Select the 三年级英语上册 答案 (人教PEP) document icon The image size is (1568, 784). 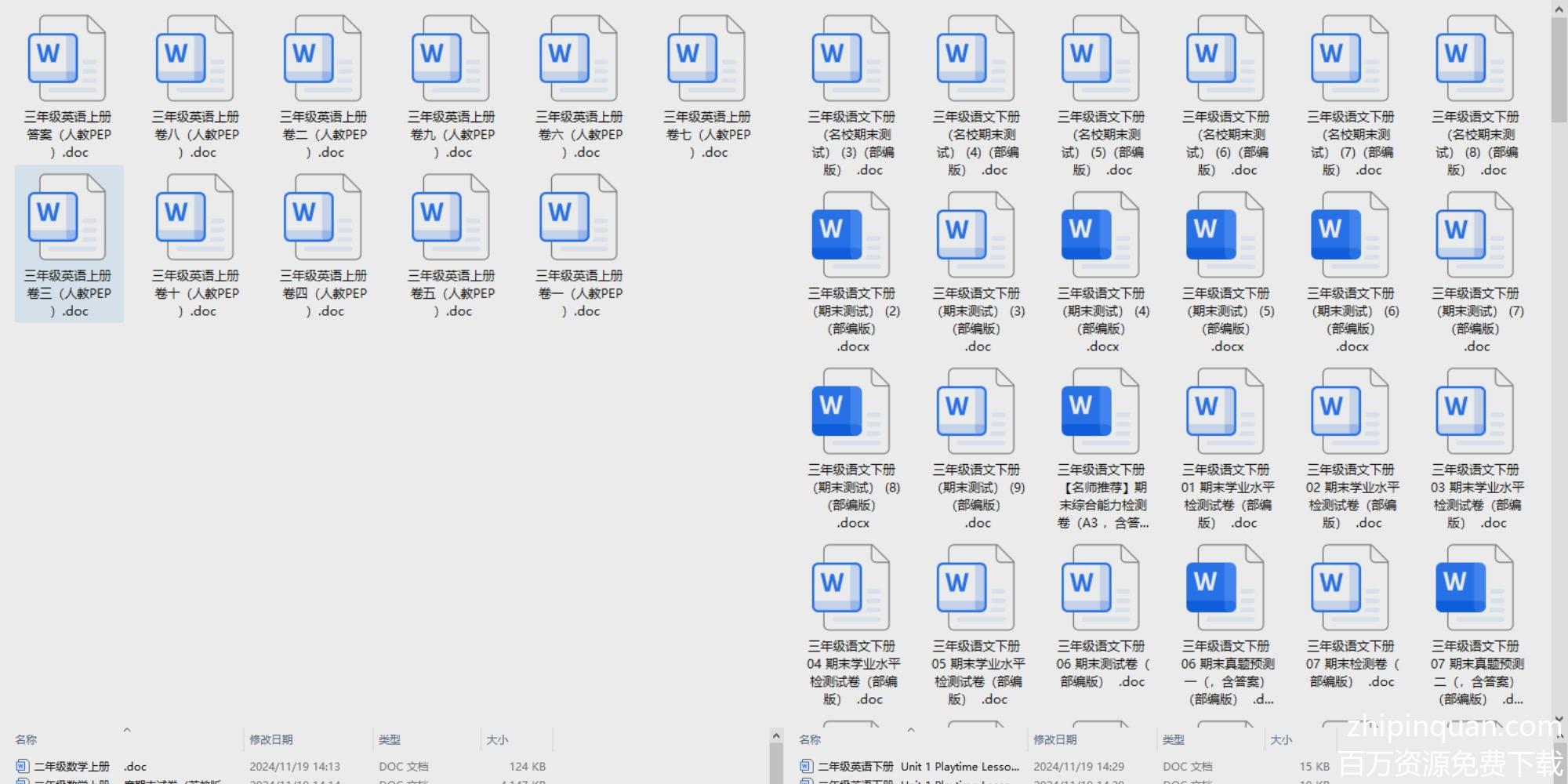tap(67, 58)
